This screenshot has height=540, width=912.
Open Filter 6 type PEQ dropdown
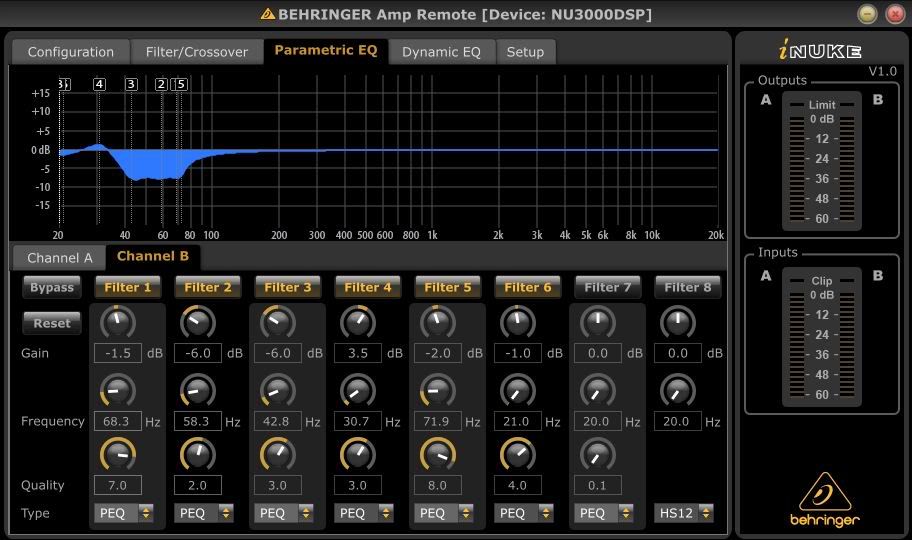523,513
